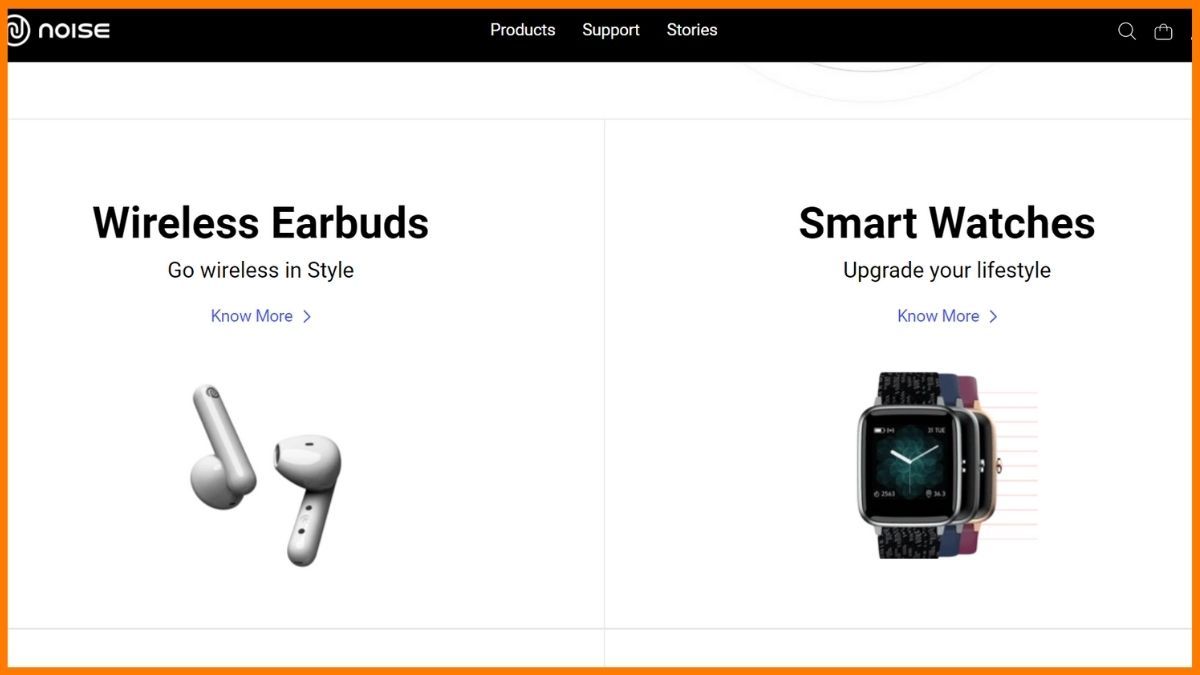Viewport: 1200px width, 675px height.
Task: Open the search magnifier icon
Action: [x=1127, y=31]
